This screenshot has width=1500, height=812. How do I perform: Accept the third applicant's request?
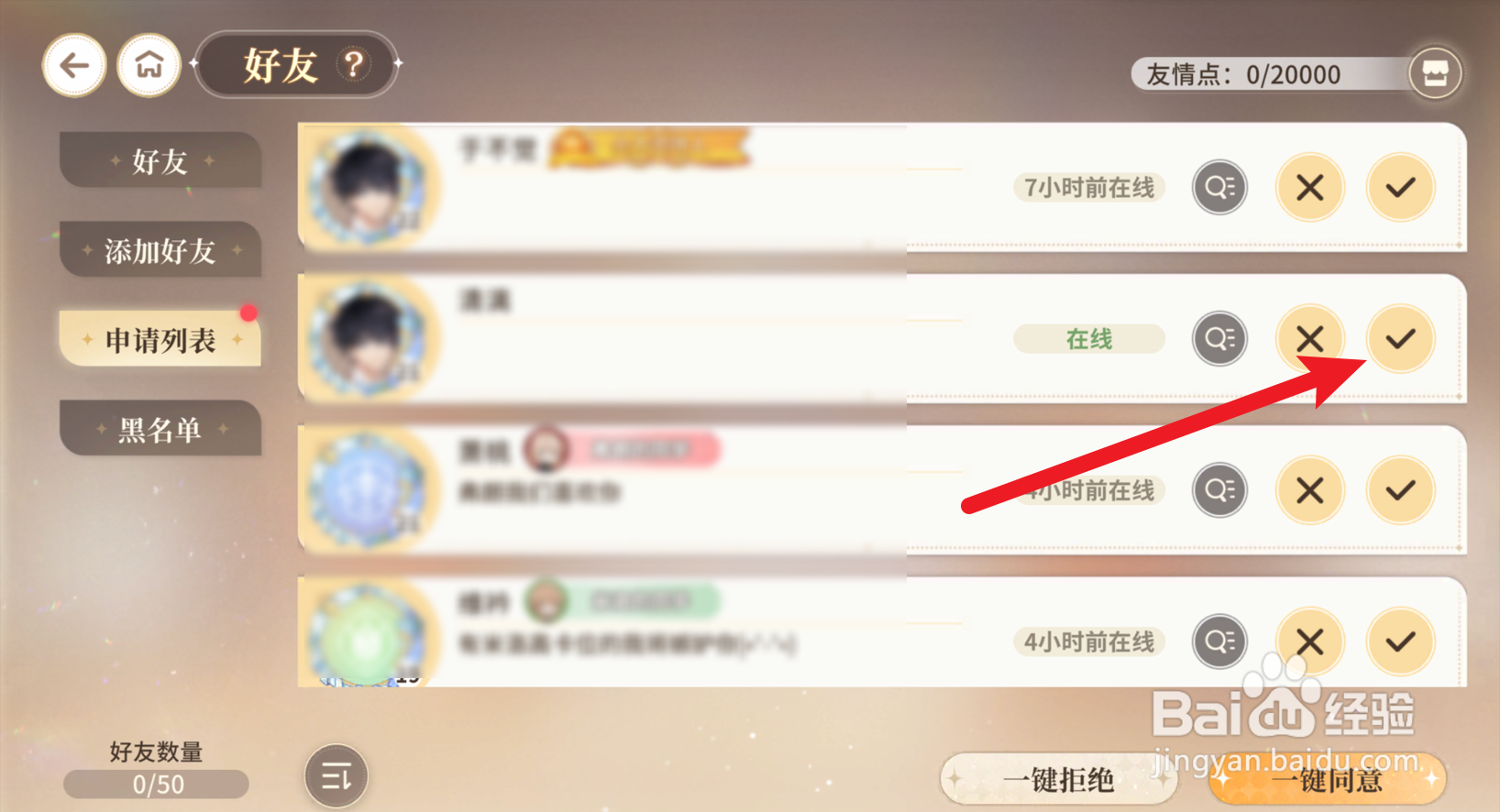point(1400,490)
